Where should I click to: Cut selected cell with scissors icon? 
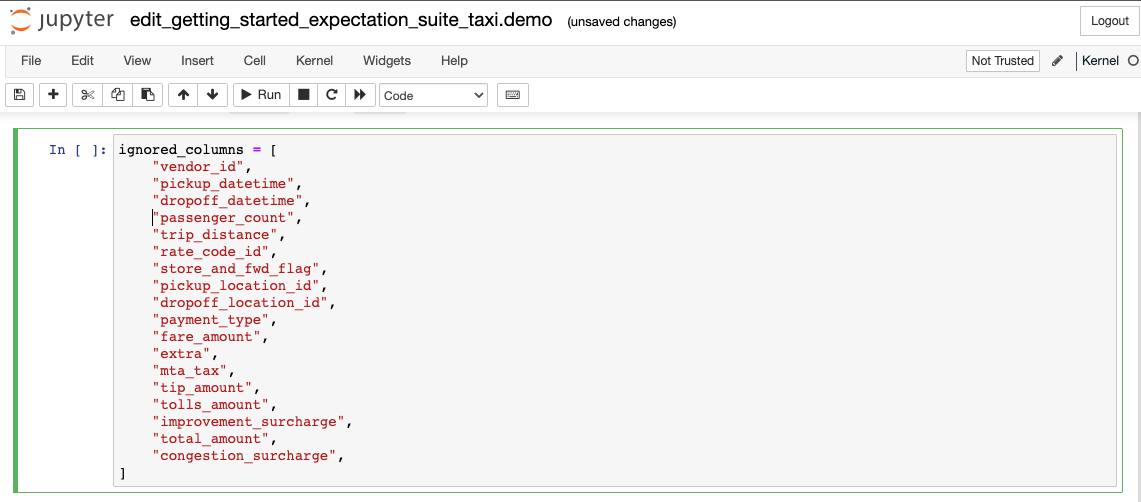[87, 95]
